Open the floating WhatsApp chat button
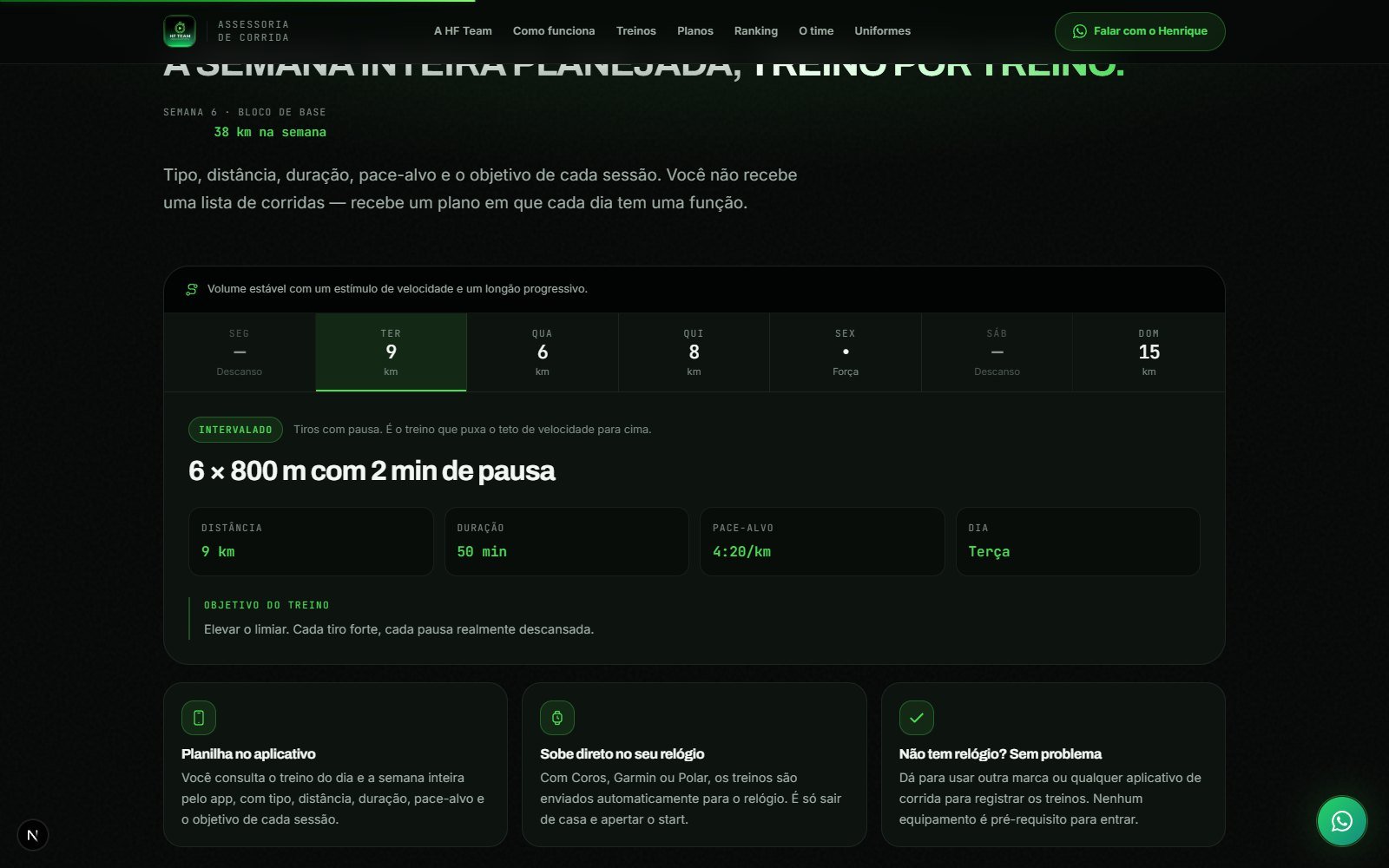1389x868 pixels. point(1341,821)
